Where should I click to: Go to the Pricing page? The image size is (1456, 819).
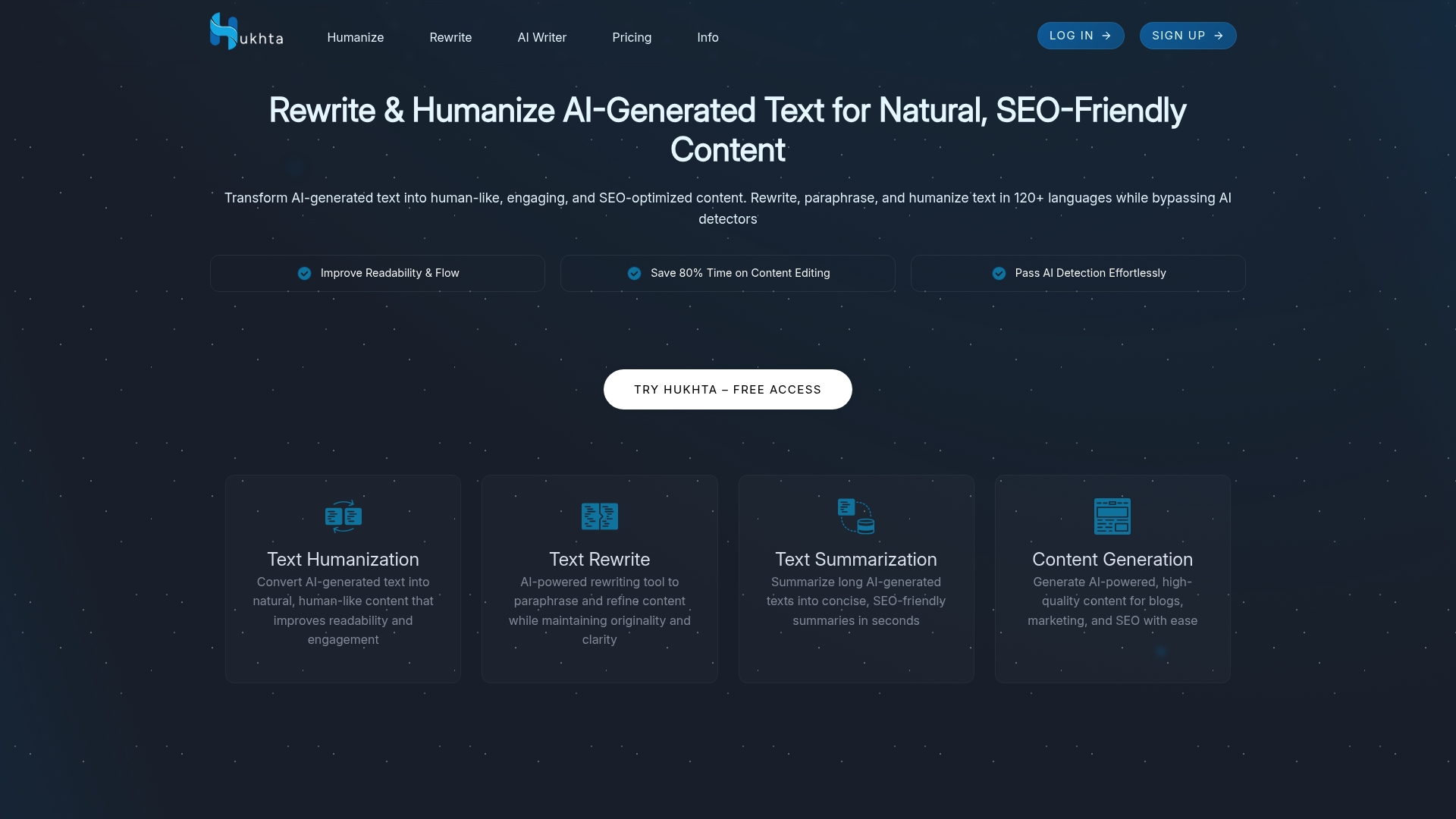632,37
